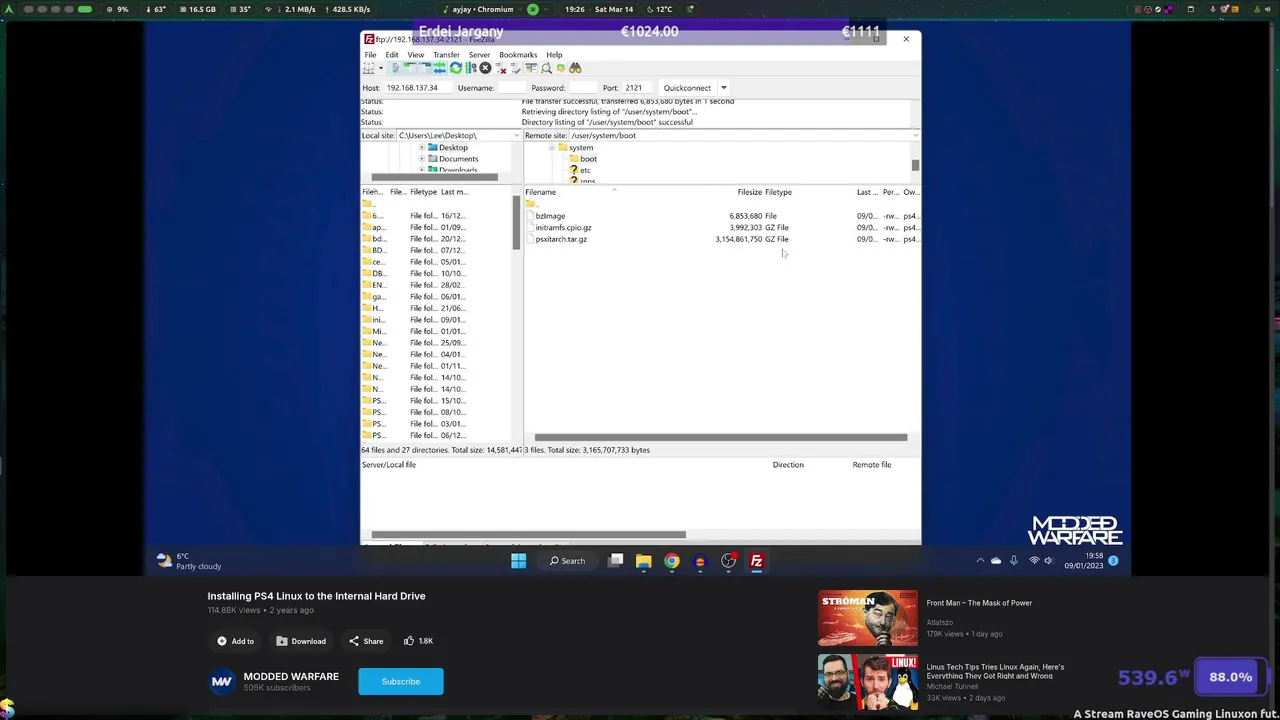Open the Bookmarks menu in FileZilla
The image size is (1280, 720).
[x=518, y=55]
